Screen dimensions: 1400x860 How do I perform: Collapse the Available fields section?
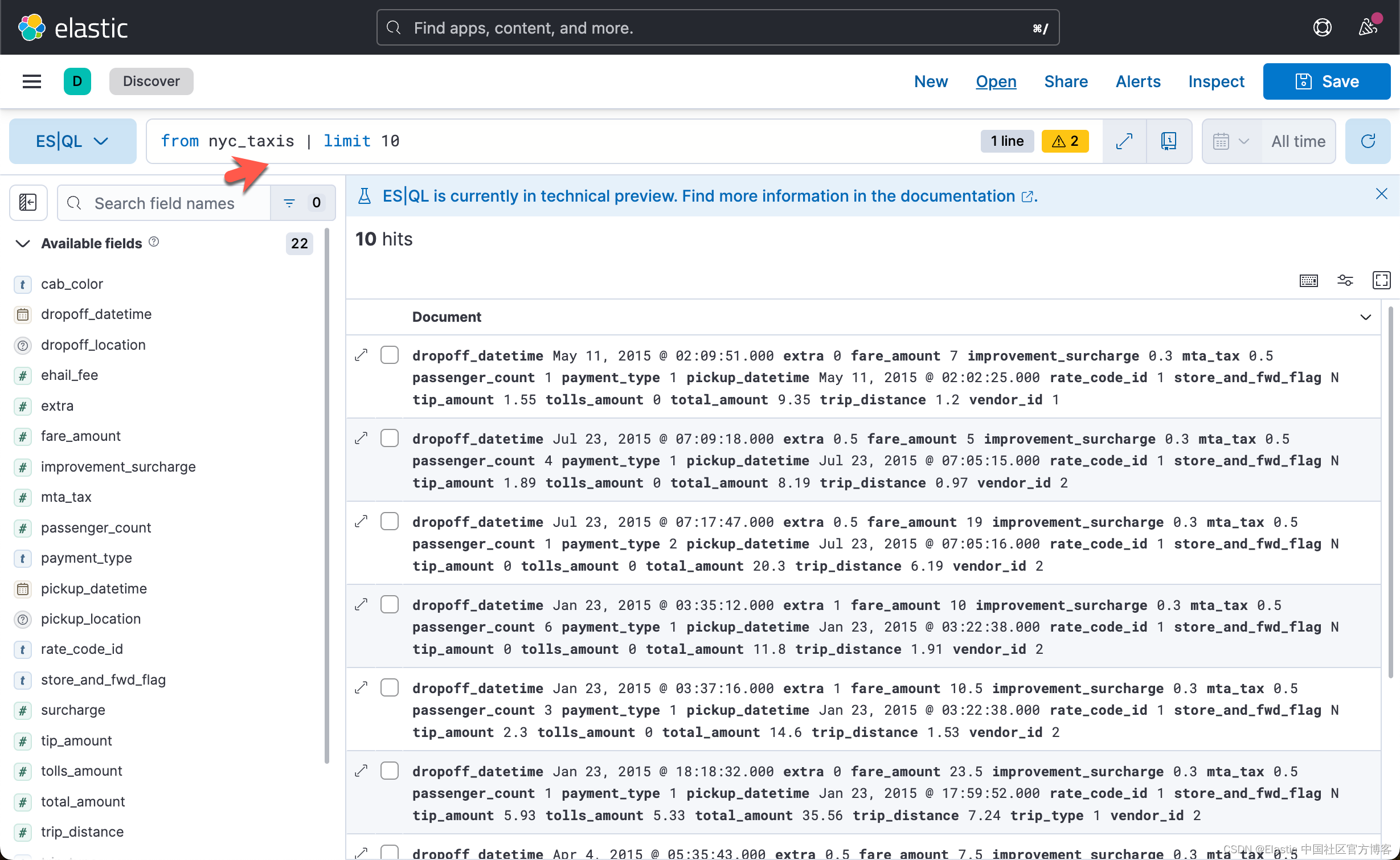(x=23, y=243)
